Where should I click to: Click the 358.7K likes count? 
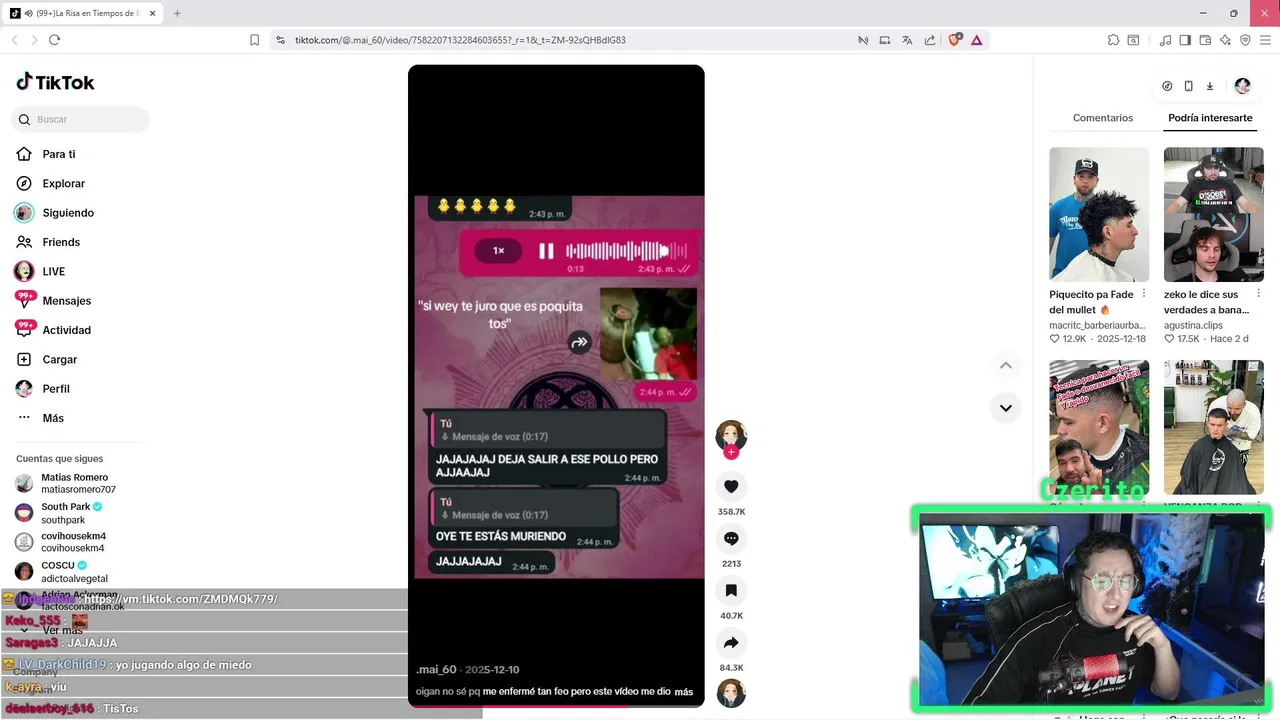(731, 512)
